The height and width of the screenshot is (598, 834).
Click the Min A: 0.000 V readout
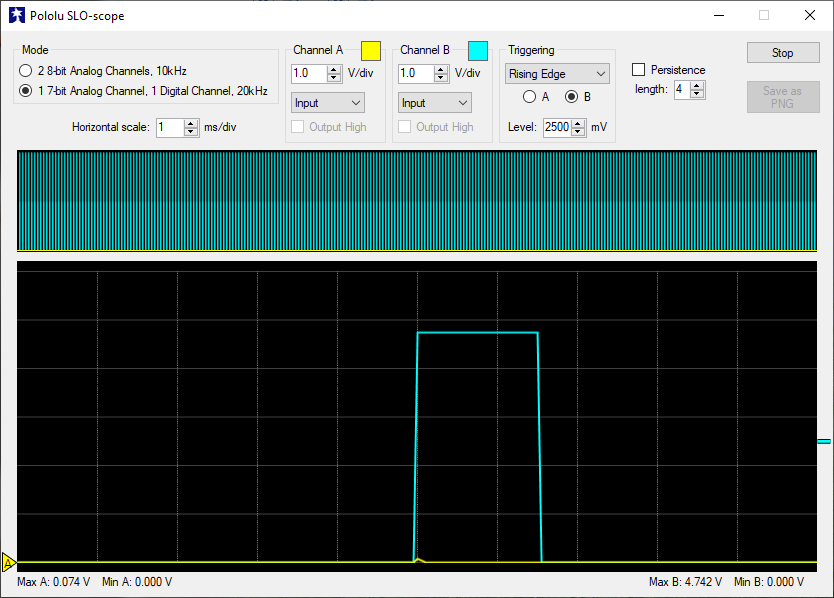click(x=137, y=582)
